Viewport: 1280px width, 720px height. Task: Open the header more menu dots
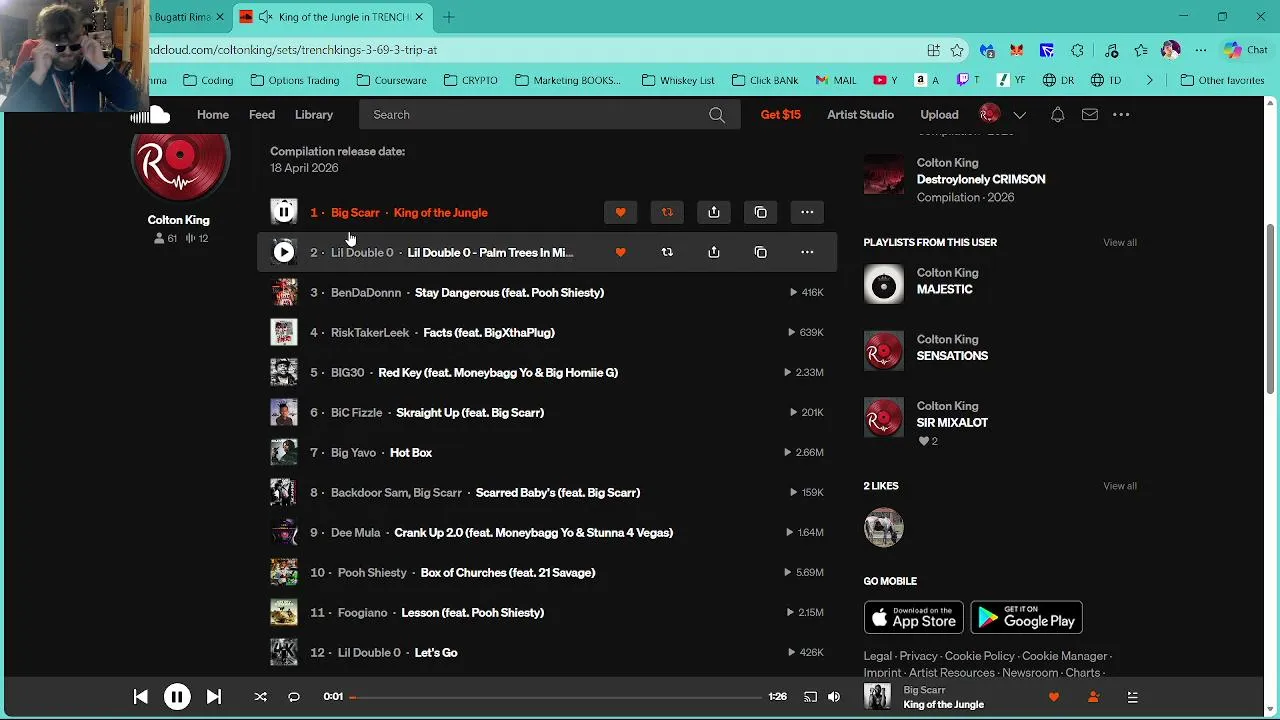coord(1121,115)
